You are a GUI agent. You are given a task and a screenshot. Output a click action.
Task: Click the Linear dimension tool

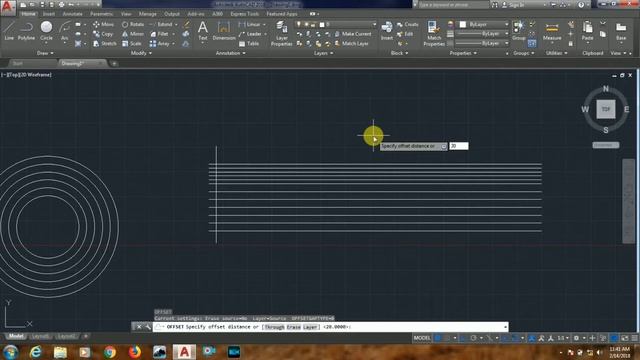tap(249, 24)
